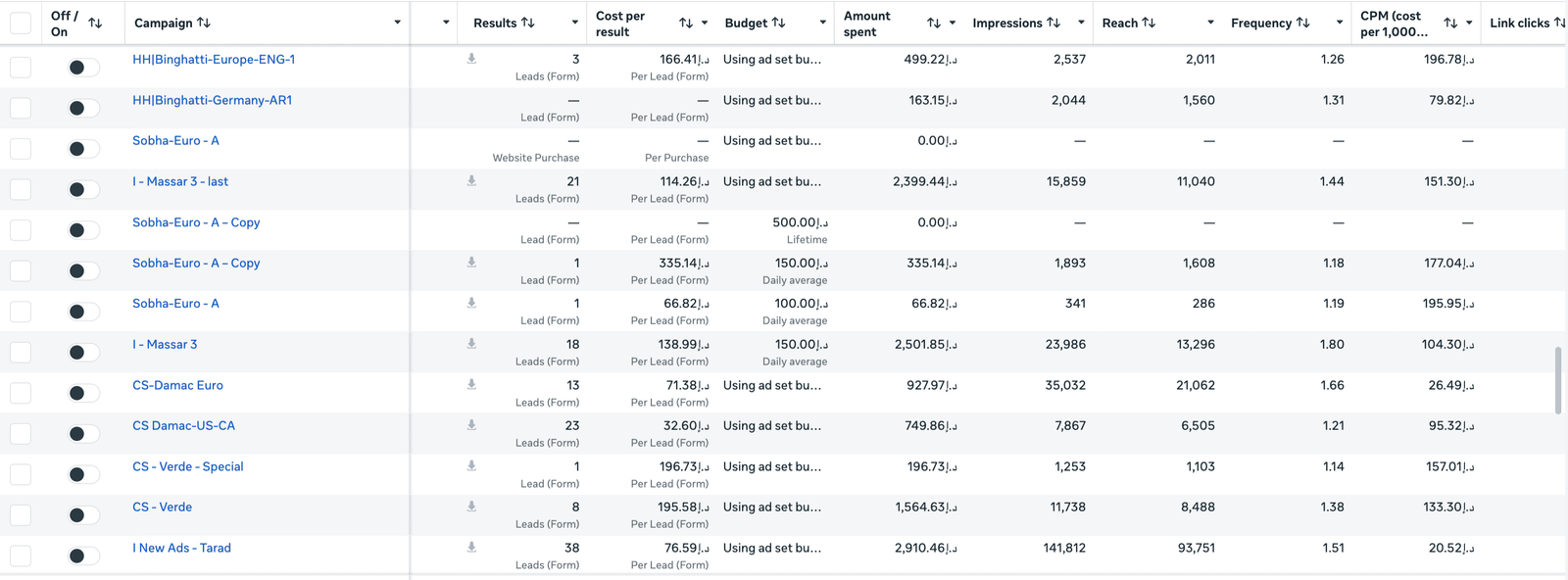Open the Budget column dropdown arrow
The height and width of the screenshot is (580, 1568).
point(821,23)
